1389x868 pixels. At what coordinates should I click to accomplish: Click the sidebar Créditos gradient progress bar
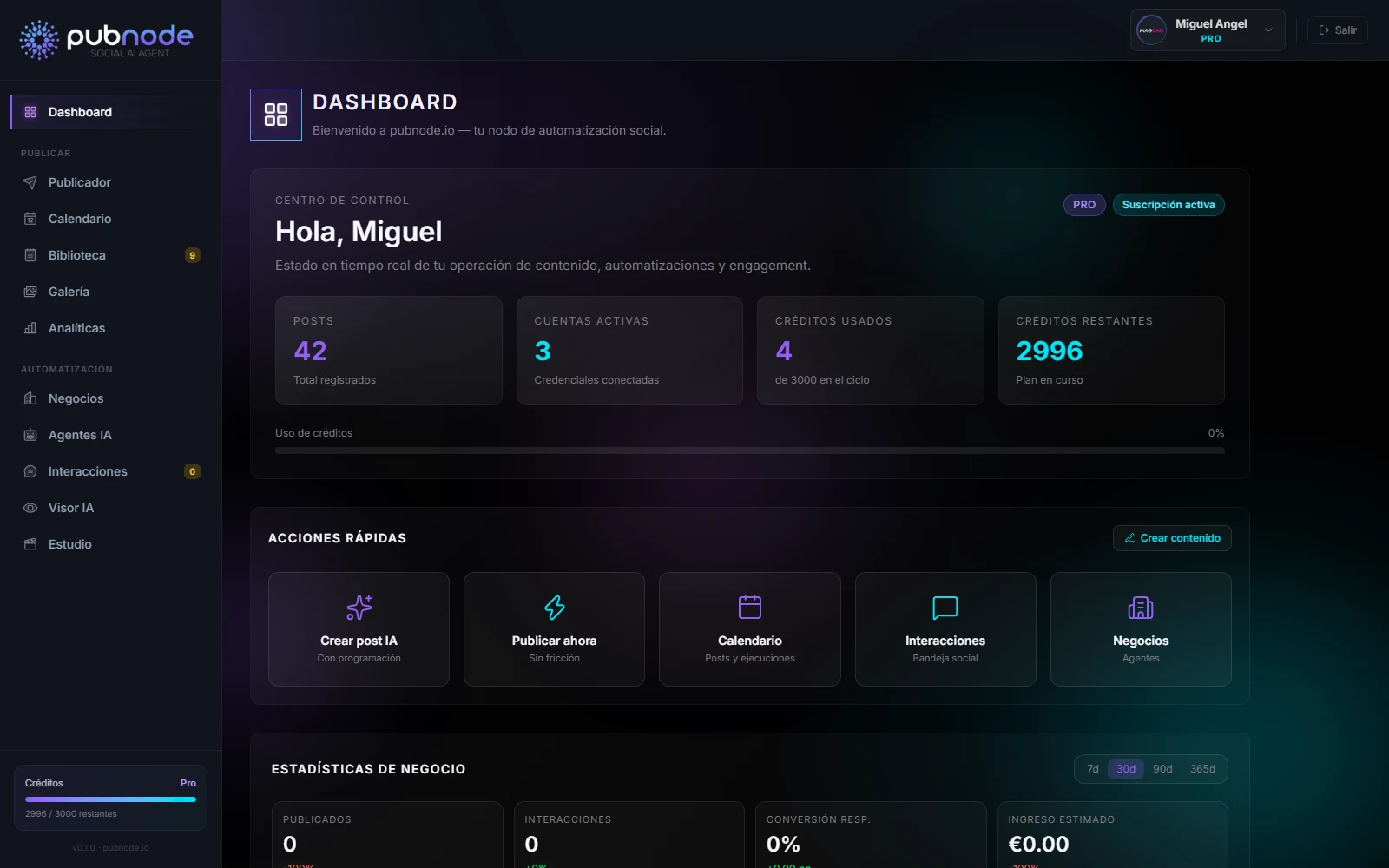(110, 799)
